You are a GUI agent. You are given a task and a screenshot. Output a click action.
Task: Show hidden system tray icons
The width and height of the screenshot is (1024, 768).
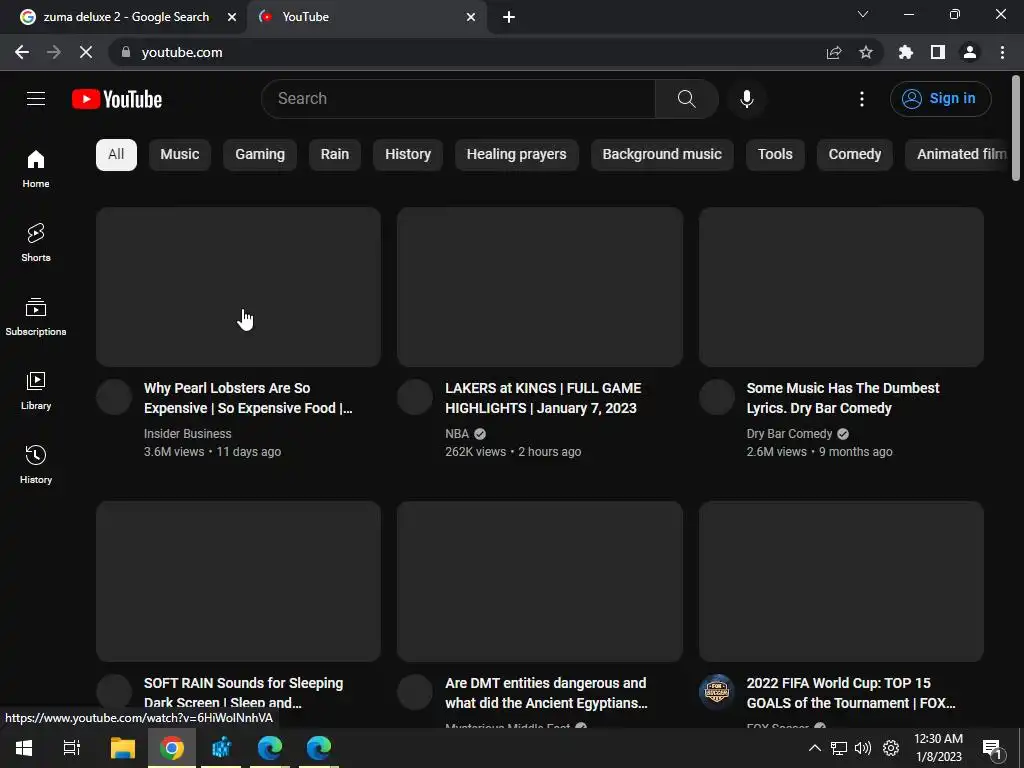click(x=814, y=748)
